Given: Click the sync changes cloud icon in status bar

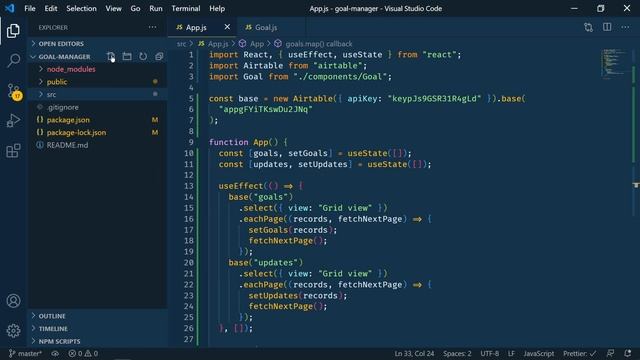Looking at the screenshot, I should click(x=55, y=353).
